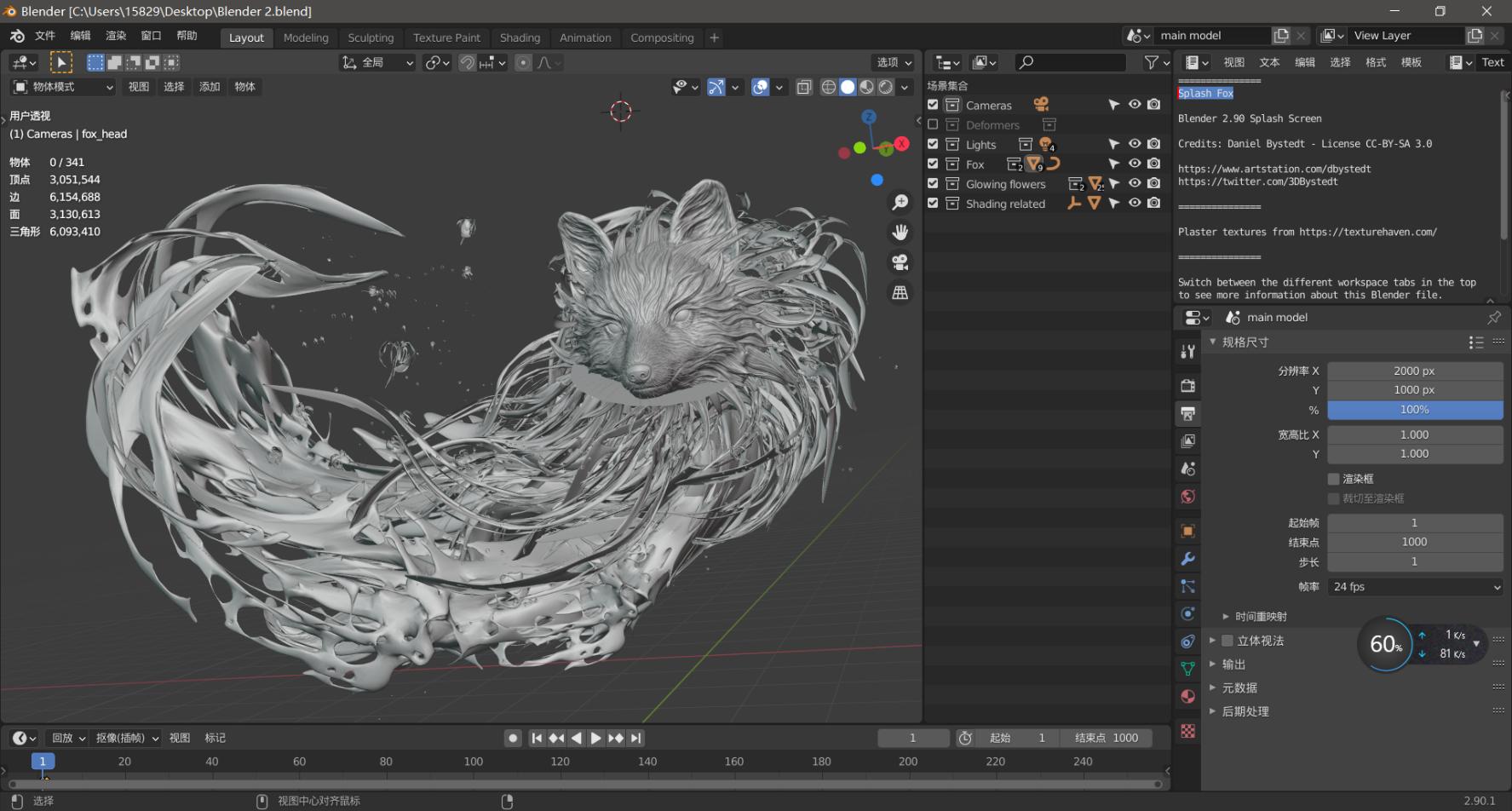Toggle camera view icon in viewport

click(900, 262)
